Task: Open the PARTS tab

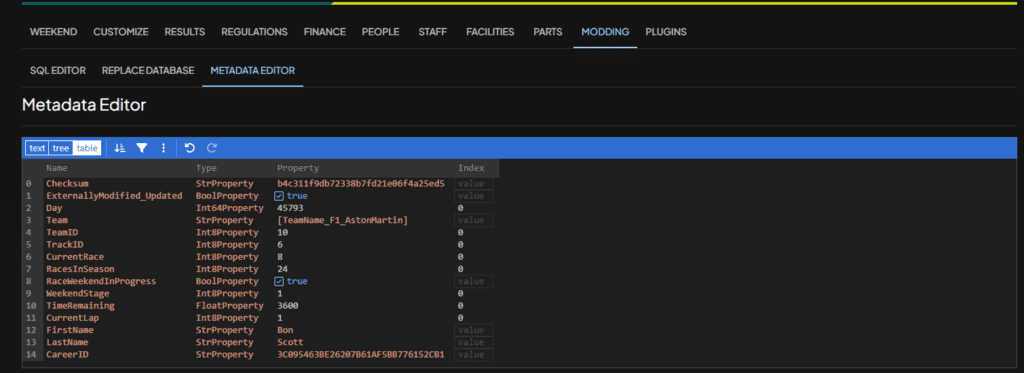Action: [547, 31]
